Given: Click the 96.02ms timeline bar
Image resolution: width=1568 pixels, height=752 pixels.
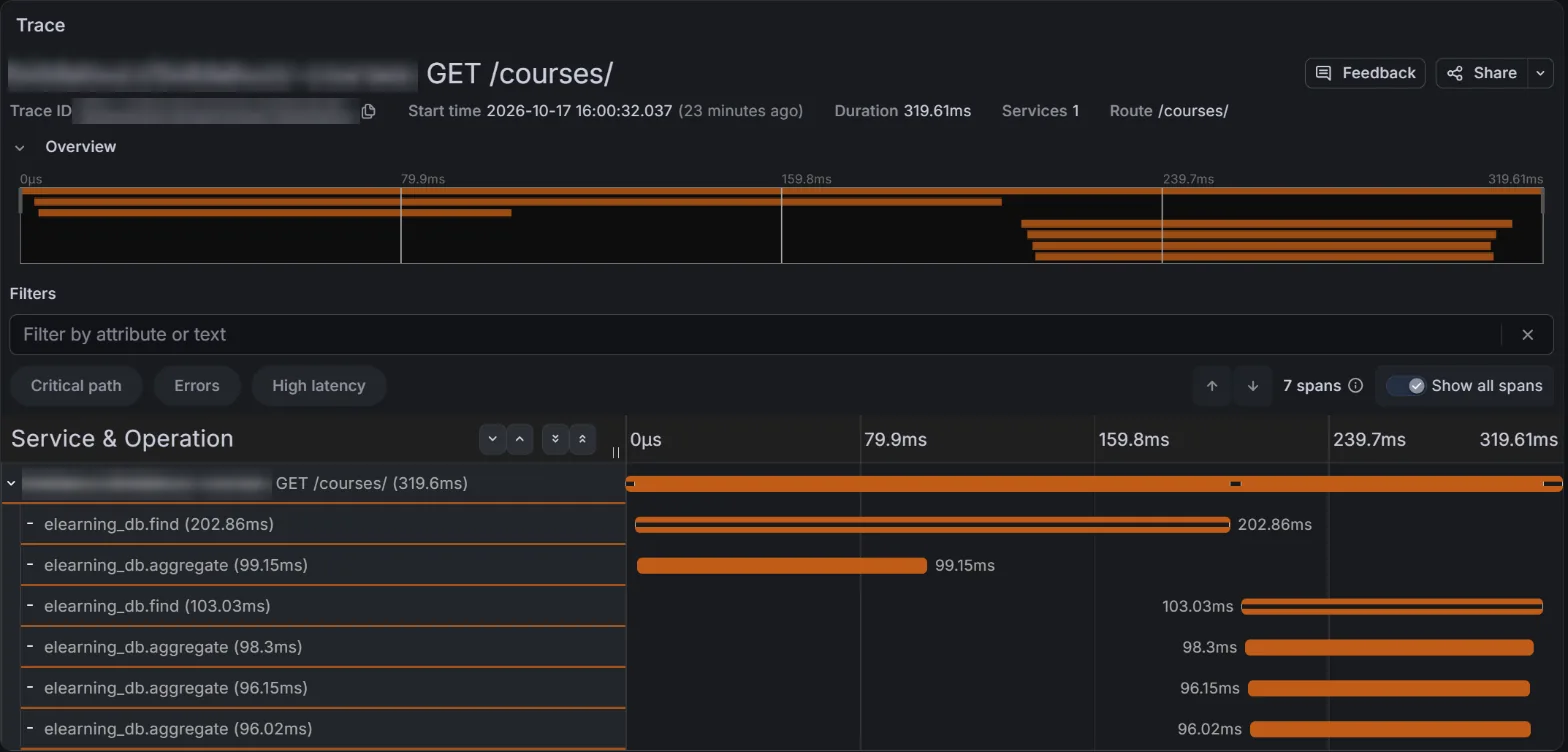Looking at the screenshot, I should pyautogui.click(x=1390, y=730).
